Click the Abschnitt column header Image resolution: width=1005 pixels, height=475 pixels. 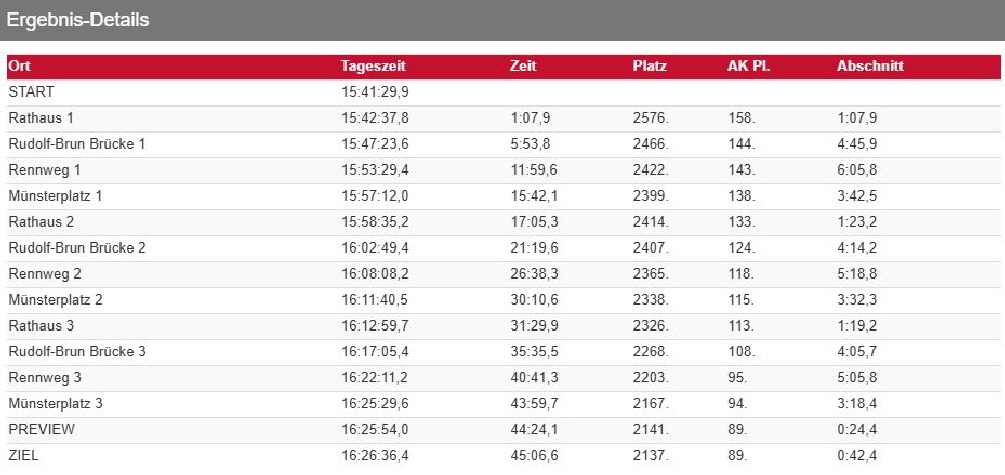870,67
